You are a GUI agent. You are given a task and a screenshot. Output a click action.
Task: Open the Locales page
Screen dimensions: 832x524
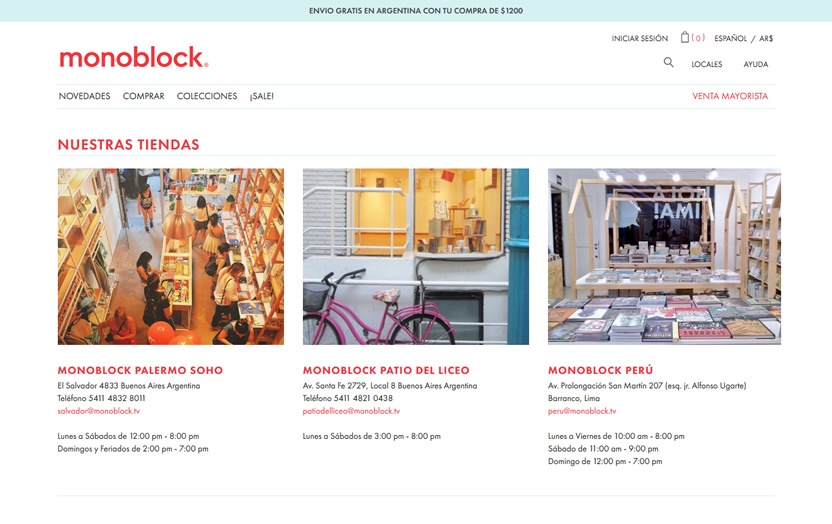pos(706,64)
